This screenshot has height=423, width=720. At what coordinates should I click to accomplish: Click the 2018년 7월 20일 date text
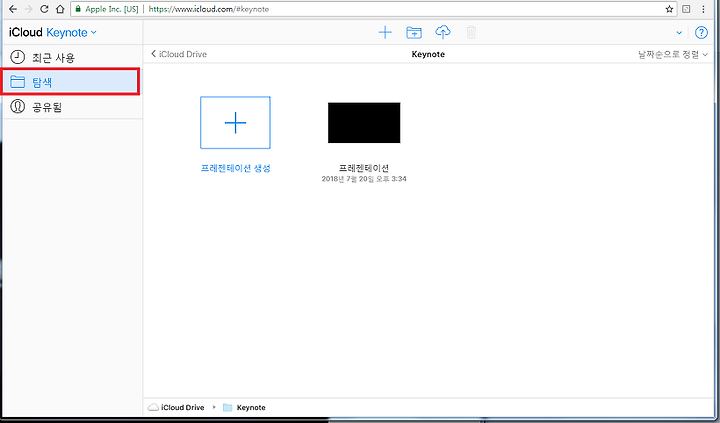(x=364, y=179)
